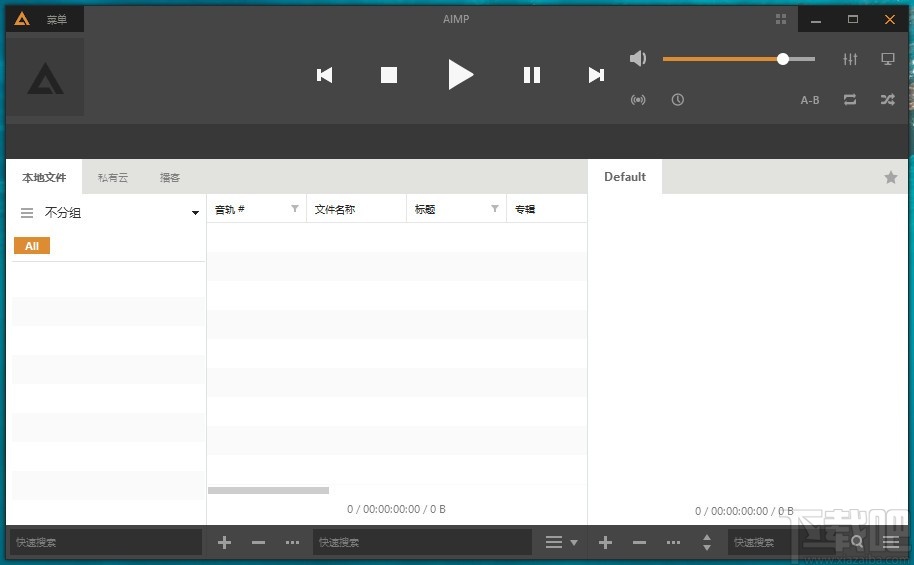Sort by the 标题 column header
This screenshot has height=565, width=914.
[425, 209]
